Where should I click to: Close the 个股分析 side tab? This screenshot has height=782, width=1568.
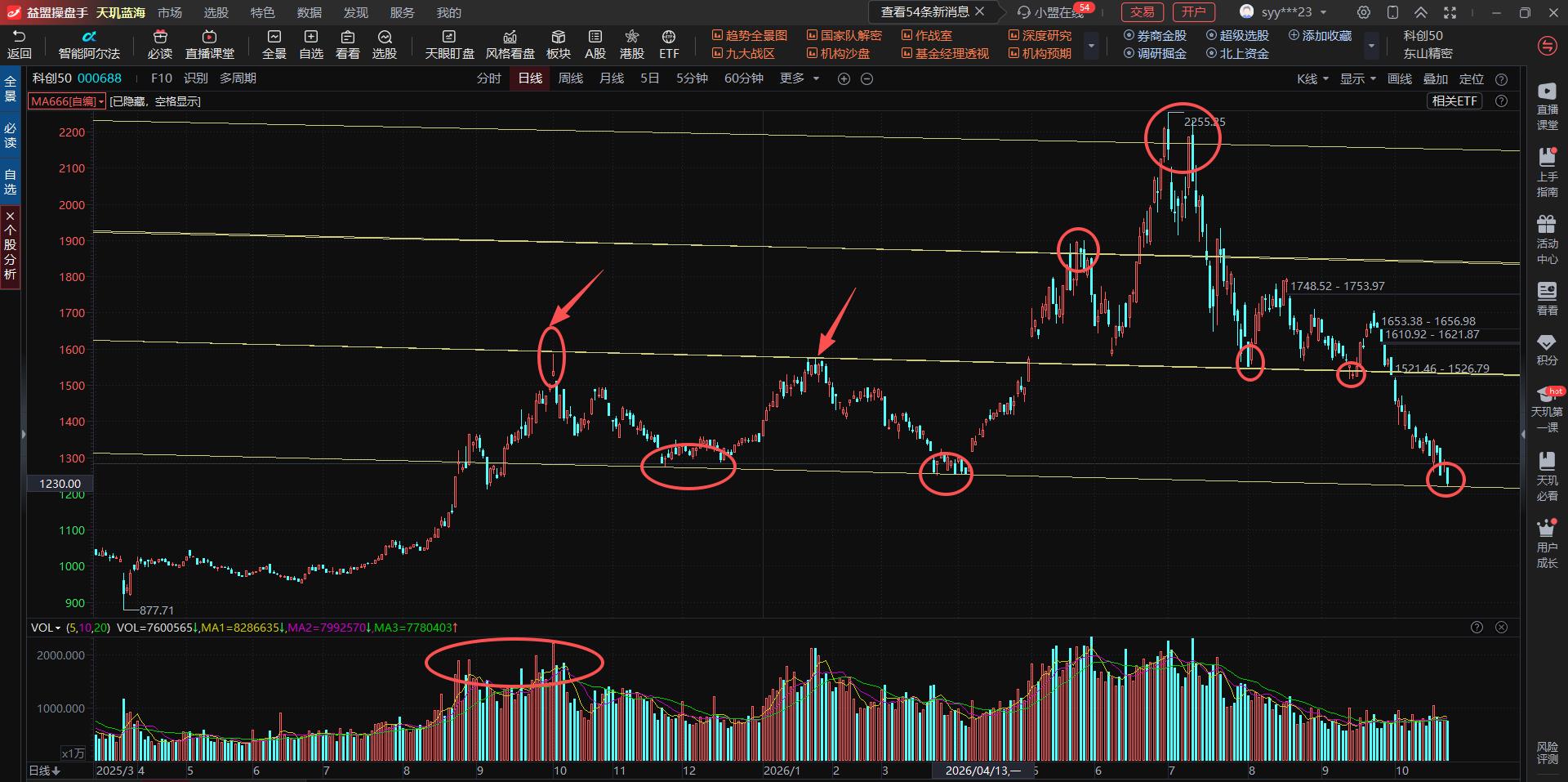pos(10,217)
